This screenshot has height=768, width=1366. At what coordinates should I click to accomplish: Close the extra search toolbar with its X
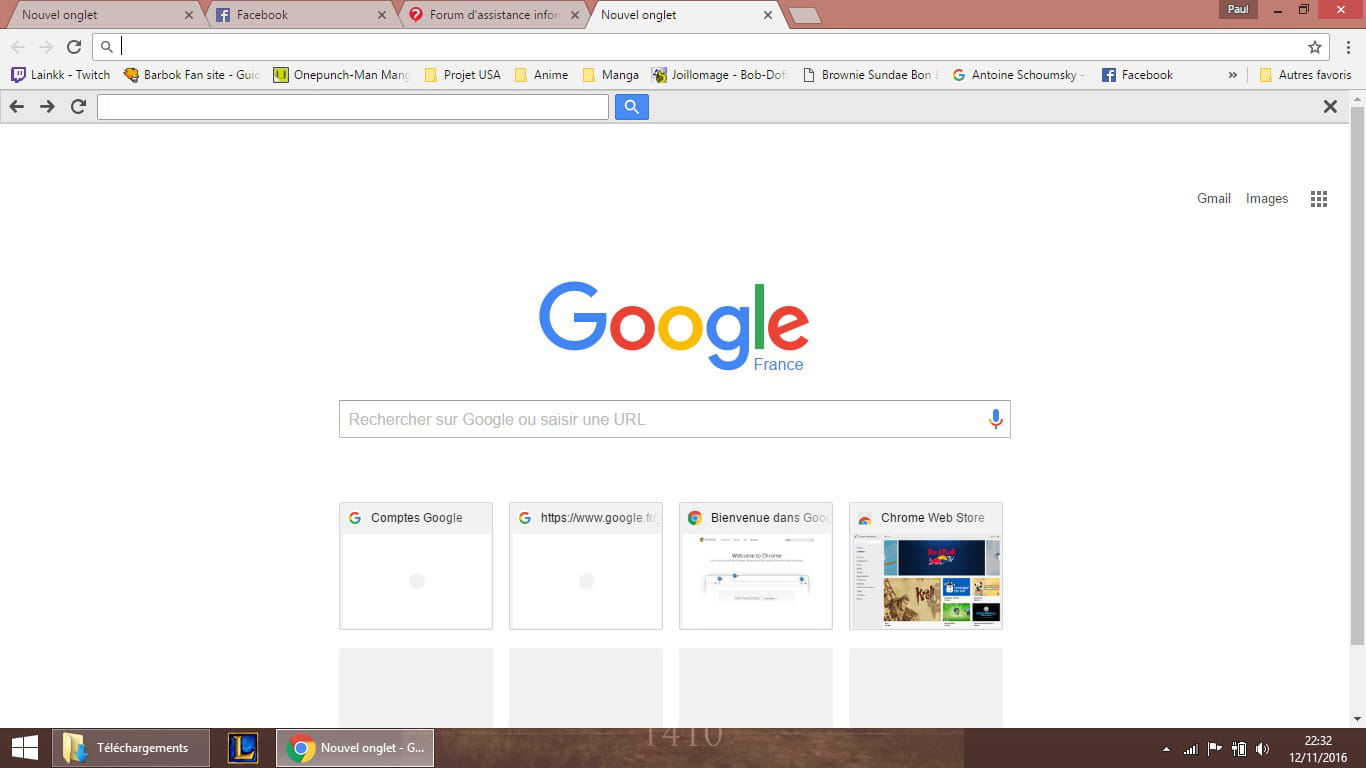pyautogui.click(x=1330, y=107)
